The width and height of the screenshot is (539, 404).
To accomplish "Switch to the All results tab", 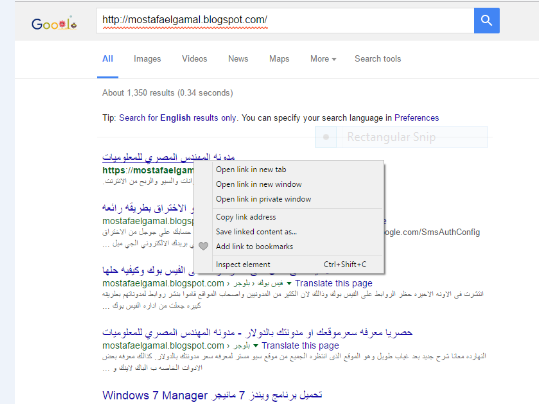I will [x=108, y=59].
